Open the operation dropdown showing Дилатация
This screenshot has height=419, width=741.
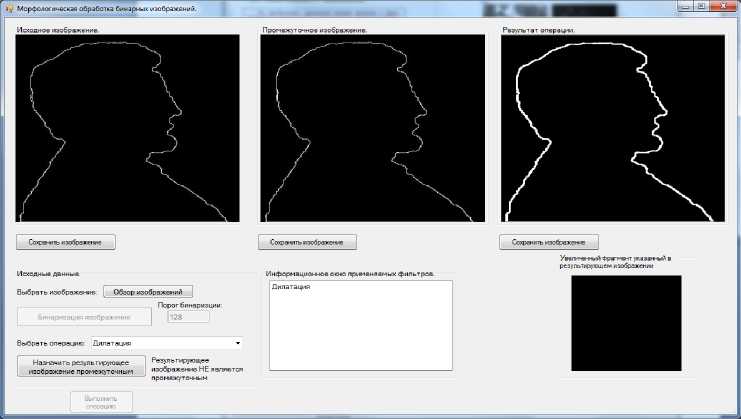tap(167, 343)
